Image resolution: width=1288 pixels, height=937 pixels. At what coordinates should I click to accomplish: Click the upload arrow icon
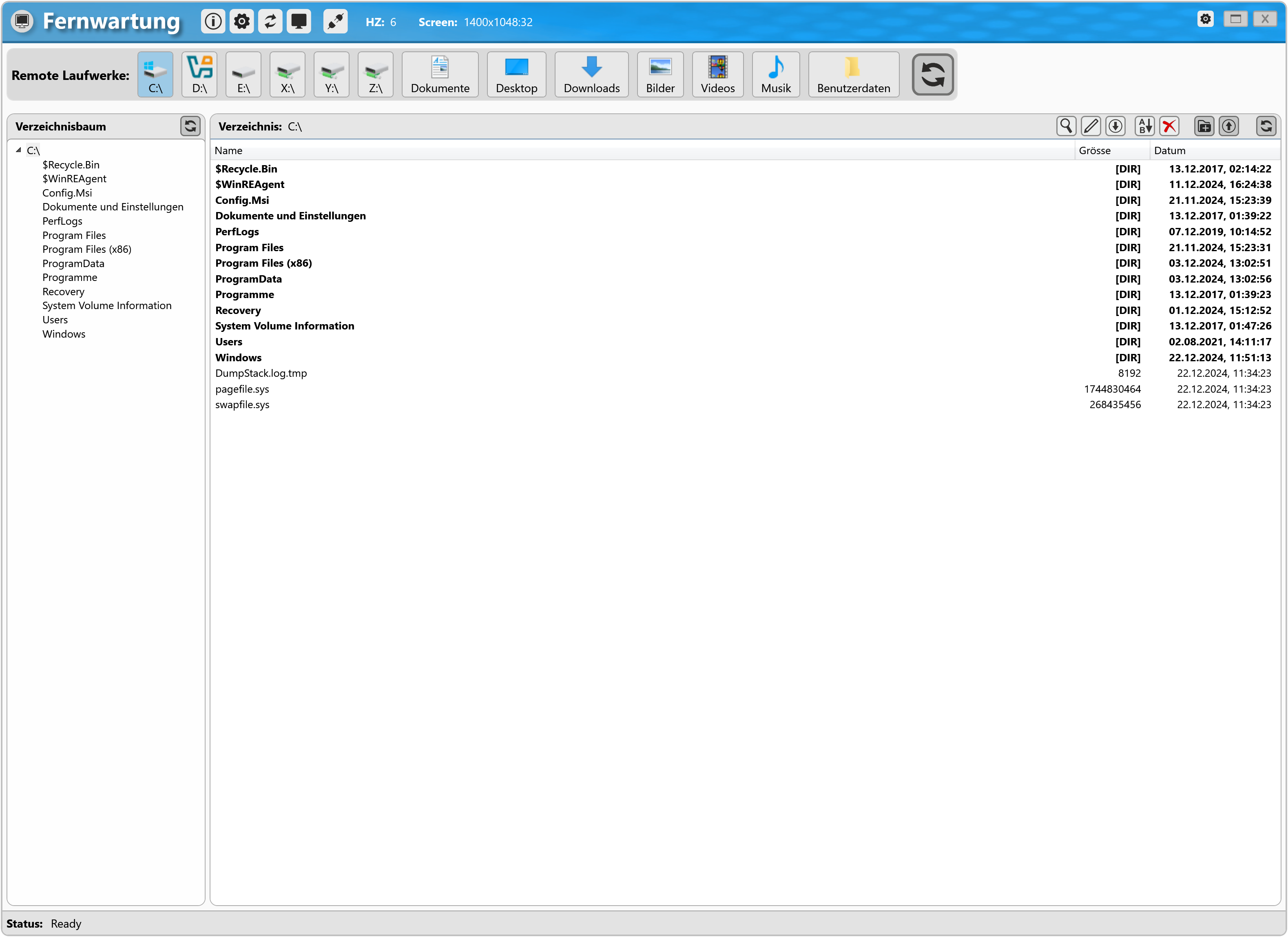point(1229,126)
